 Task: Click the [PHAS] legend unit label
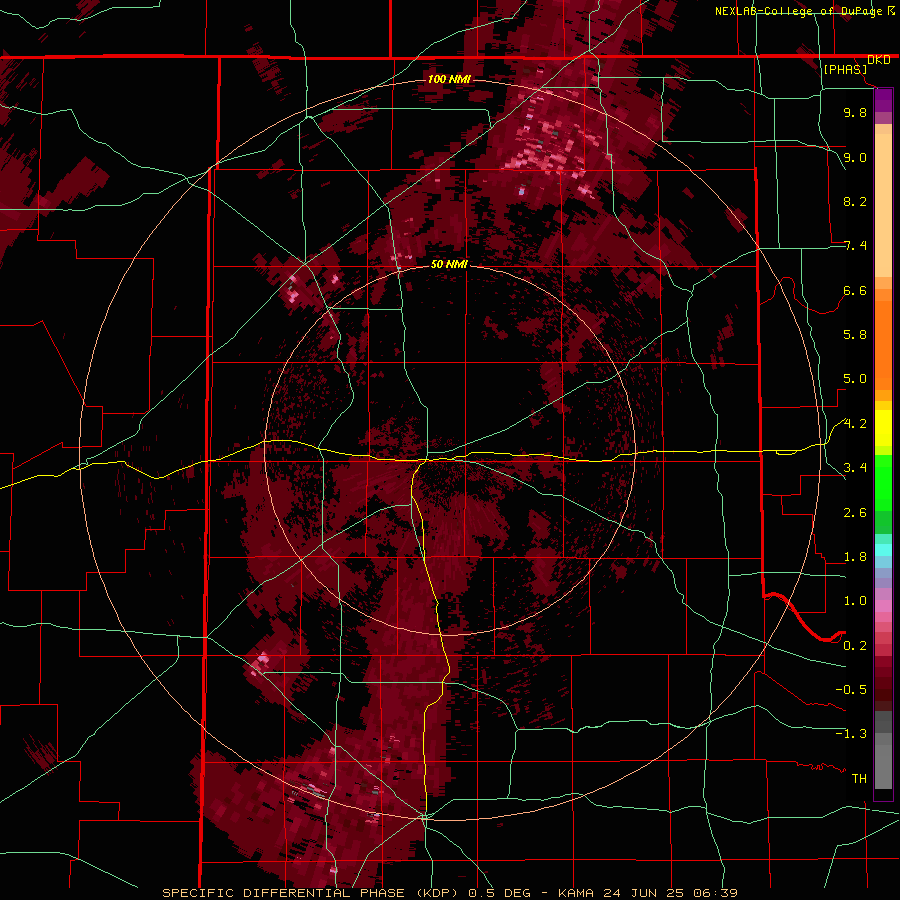point(845,69)
